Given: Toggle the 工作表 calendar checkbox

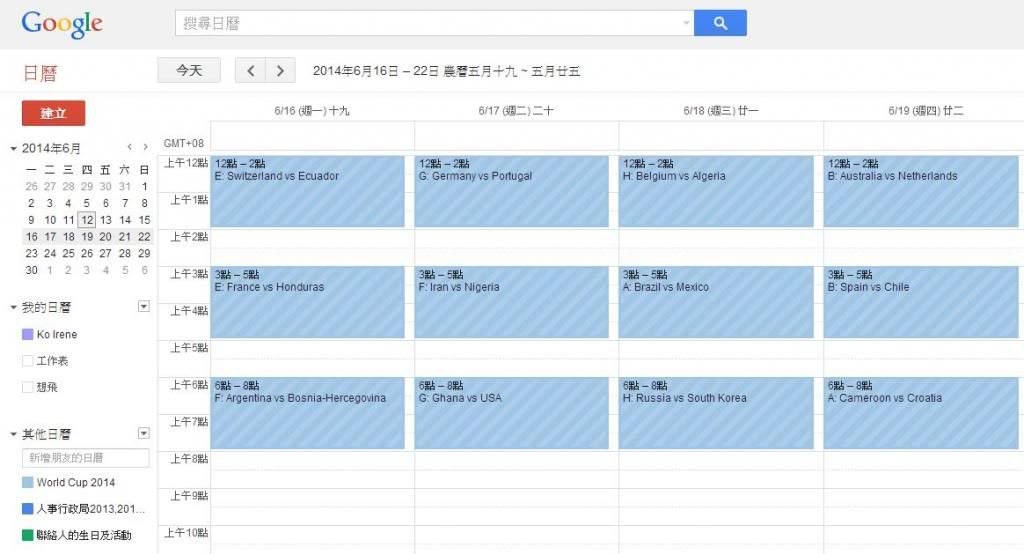Looking at the screenshot, I should tap(28, 361).
